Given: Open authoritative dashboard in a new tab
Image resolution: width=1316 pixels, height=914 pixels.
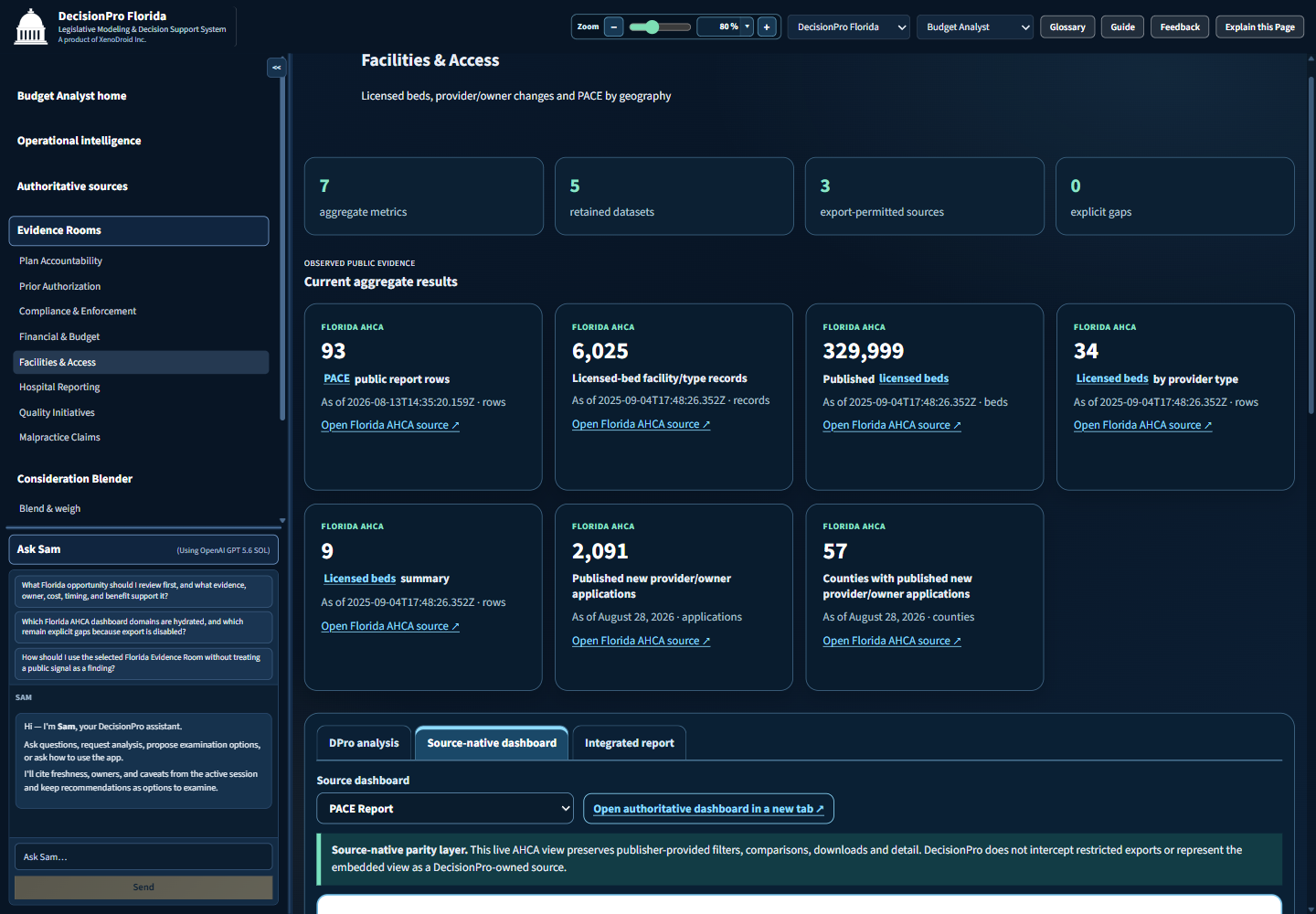Looking at the screenshot, I should (x=708, y=809).
